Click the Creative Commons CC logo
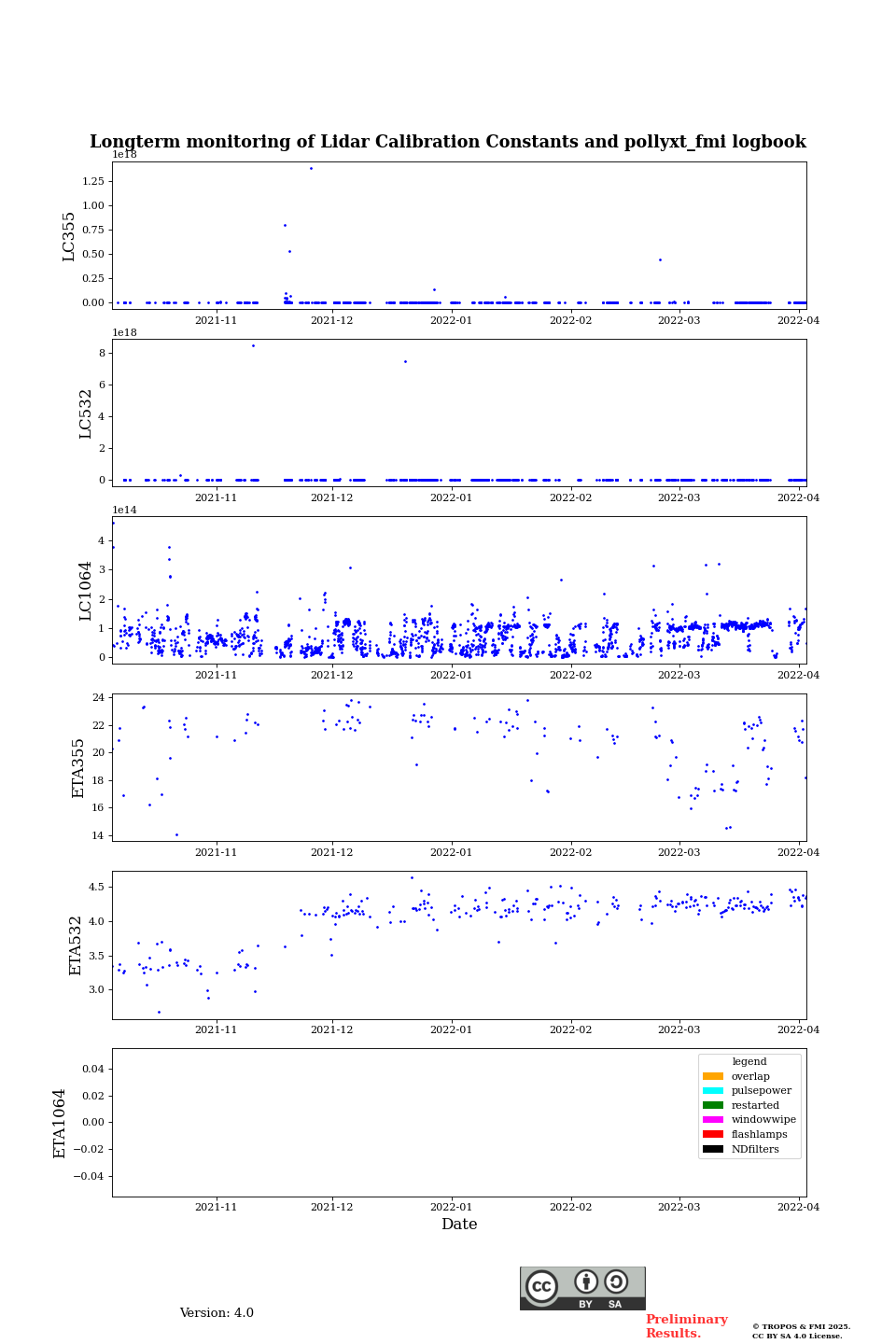Image resolution: width=896 pixels, height=1344 pixels. tap(541, 1286)
